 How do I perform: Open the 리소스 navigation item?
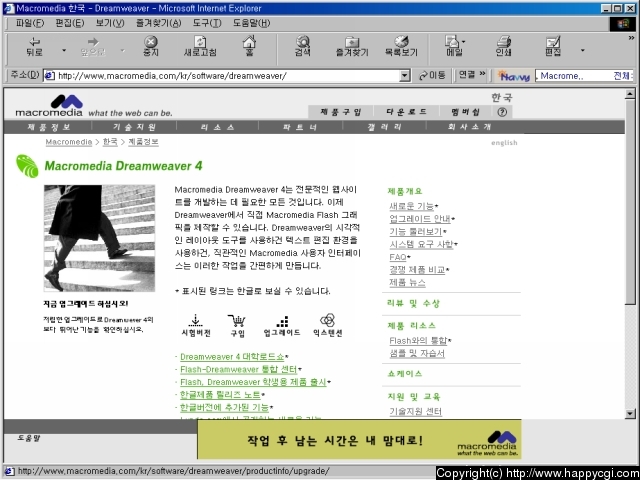pyautogui.click(x=218, y=127)
